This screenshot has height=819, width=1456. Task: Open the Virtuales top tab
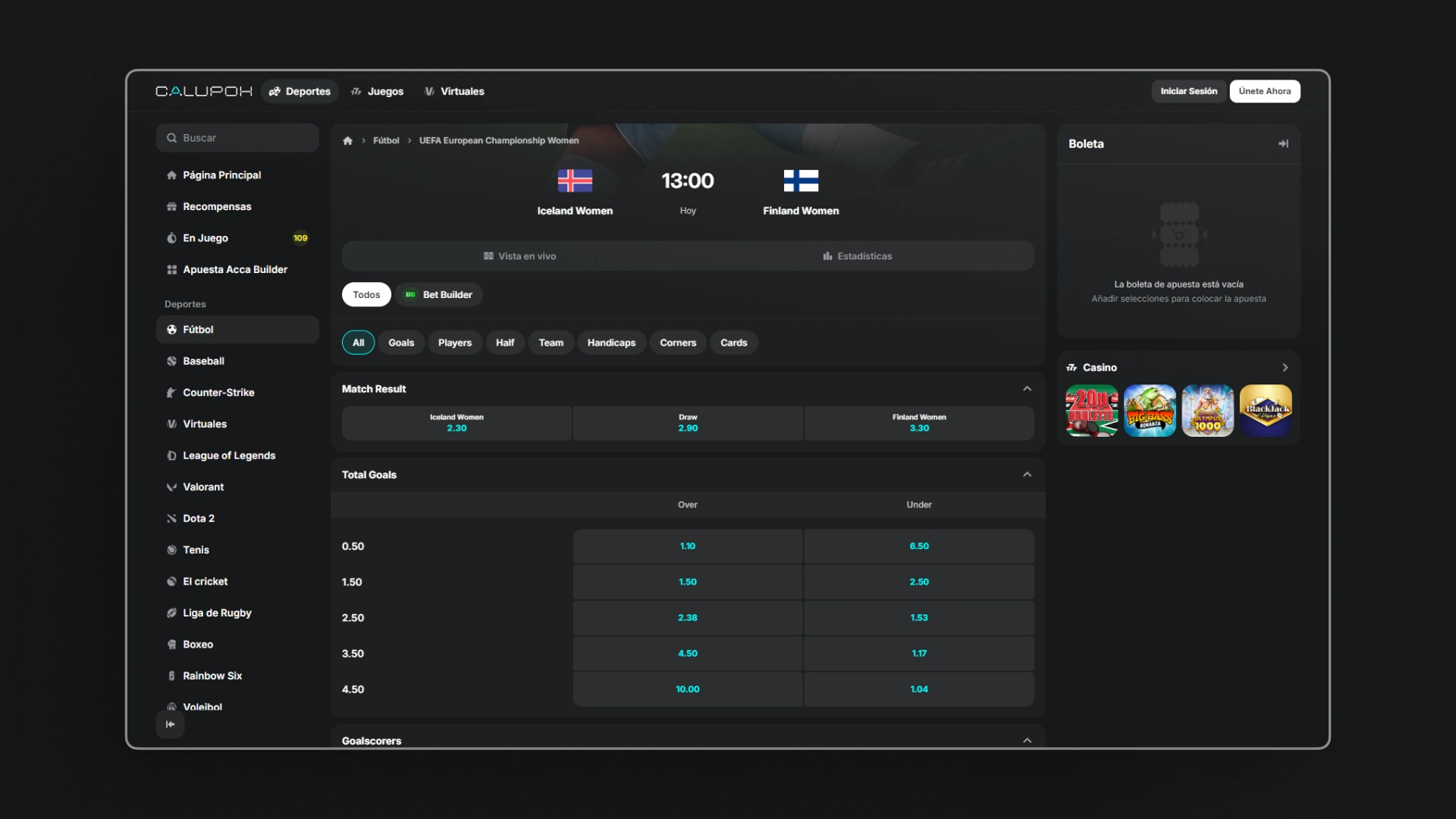(454, 91)
